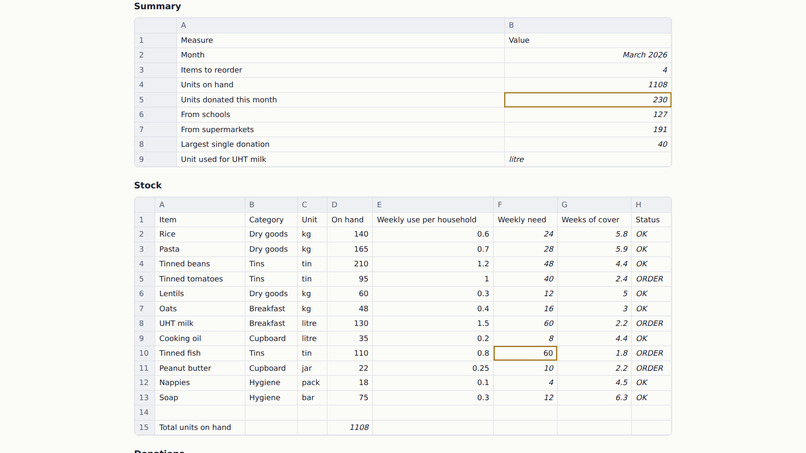Select Cooking oil category 'Cupboard' cell
The height and width of the screenshot is (453, 806).
[271, 338]
